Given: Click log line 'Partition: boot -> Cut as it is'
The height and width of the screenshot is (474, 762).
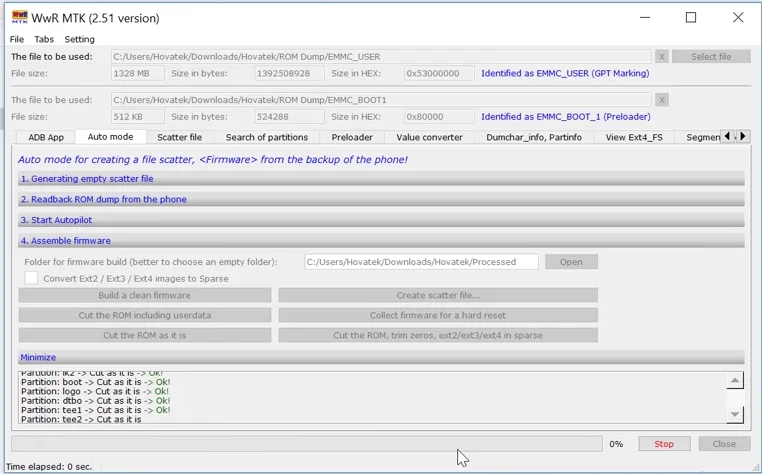Looking at the screenshot, I should click(x=95, y=382).
